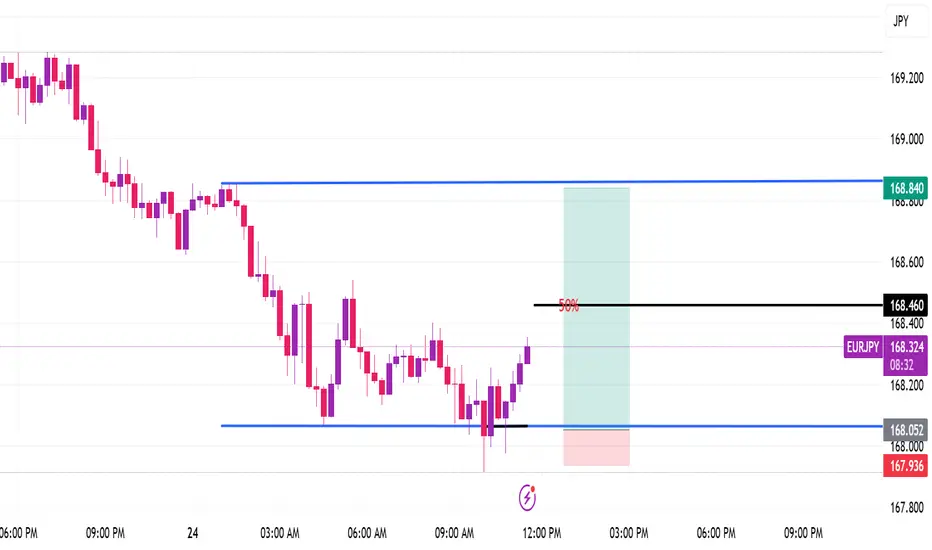The image size is (932, 550).
Task: Select the red stop-loss zone rectangle
Action: coord(596,448)
